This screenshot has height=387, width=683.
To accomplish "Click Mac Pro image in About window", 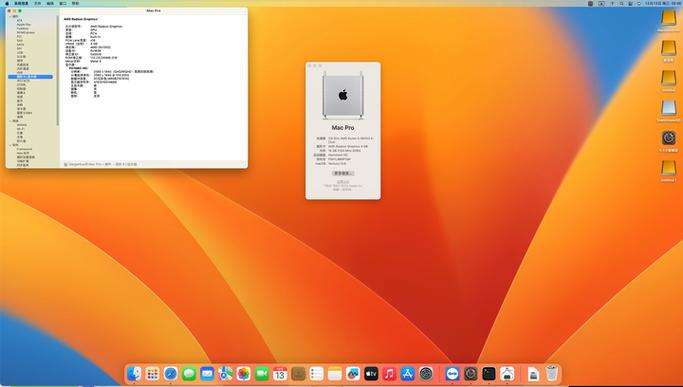I will pyautogui.click(x=343, y=95).
